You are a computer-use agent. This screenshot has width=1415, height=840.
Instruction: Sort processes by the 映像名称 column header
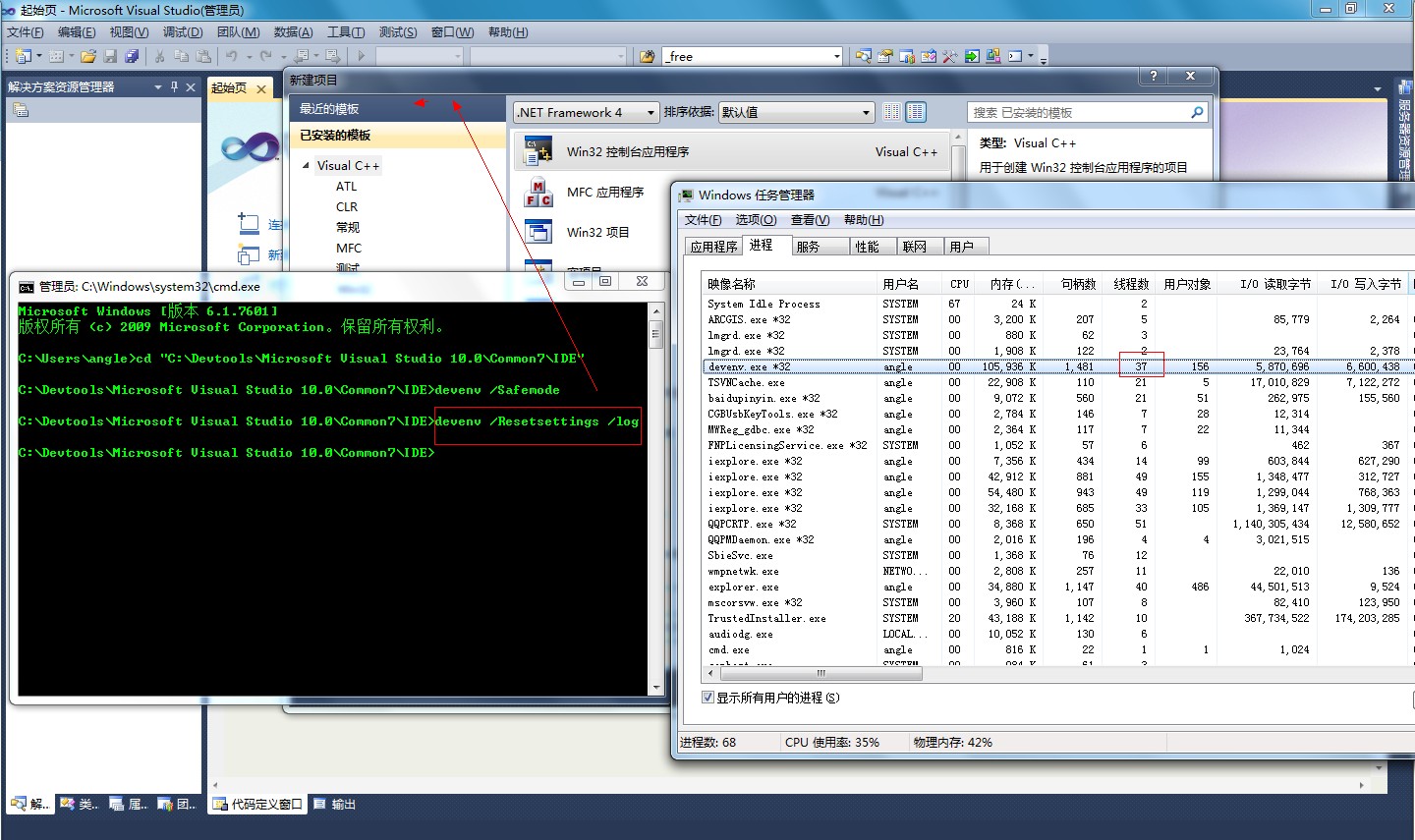pyautogui.click(x=790, y=284)
